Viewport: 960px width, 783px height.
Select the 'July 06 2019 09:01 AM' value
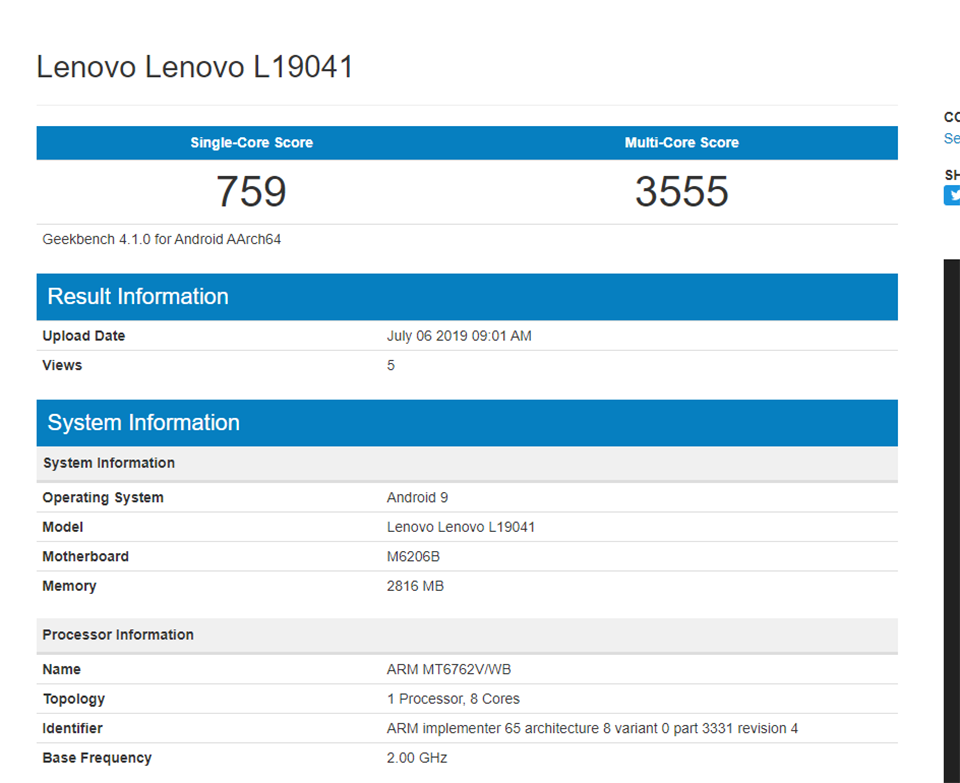pyautogui.click(x=459, y=336)
